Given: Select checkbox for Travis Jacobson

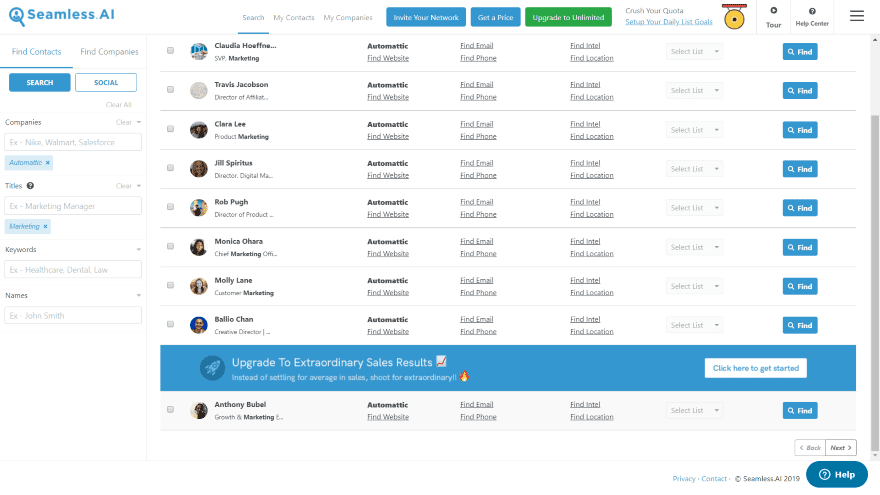Looking at the screenshot, I should pos(170,90).
